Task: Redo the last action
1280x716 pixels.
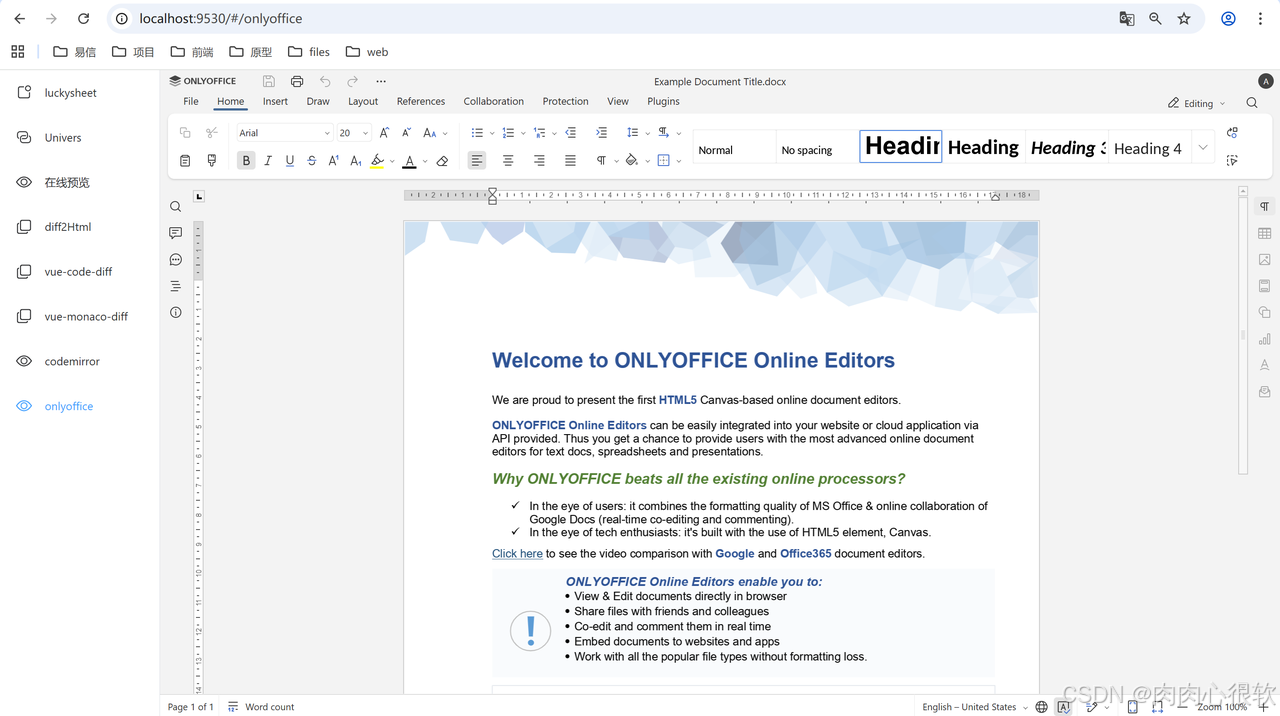Action: tap(352, 81)
